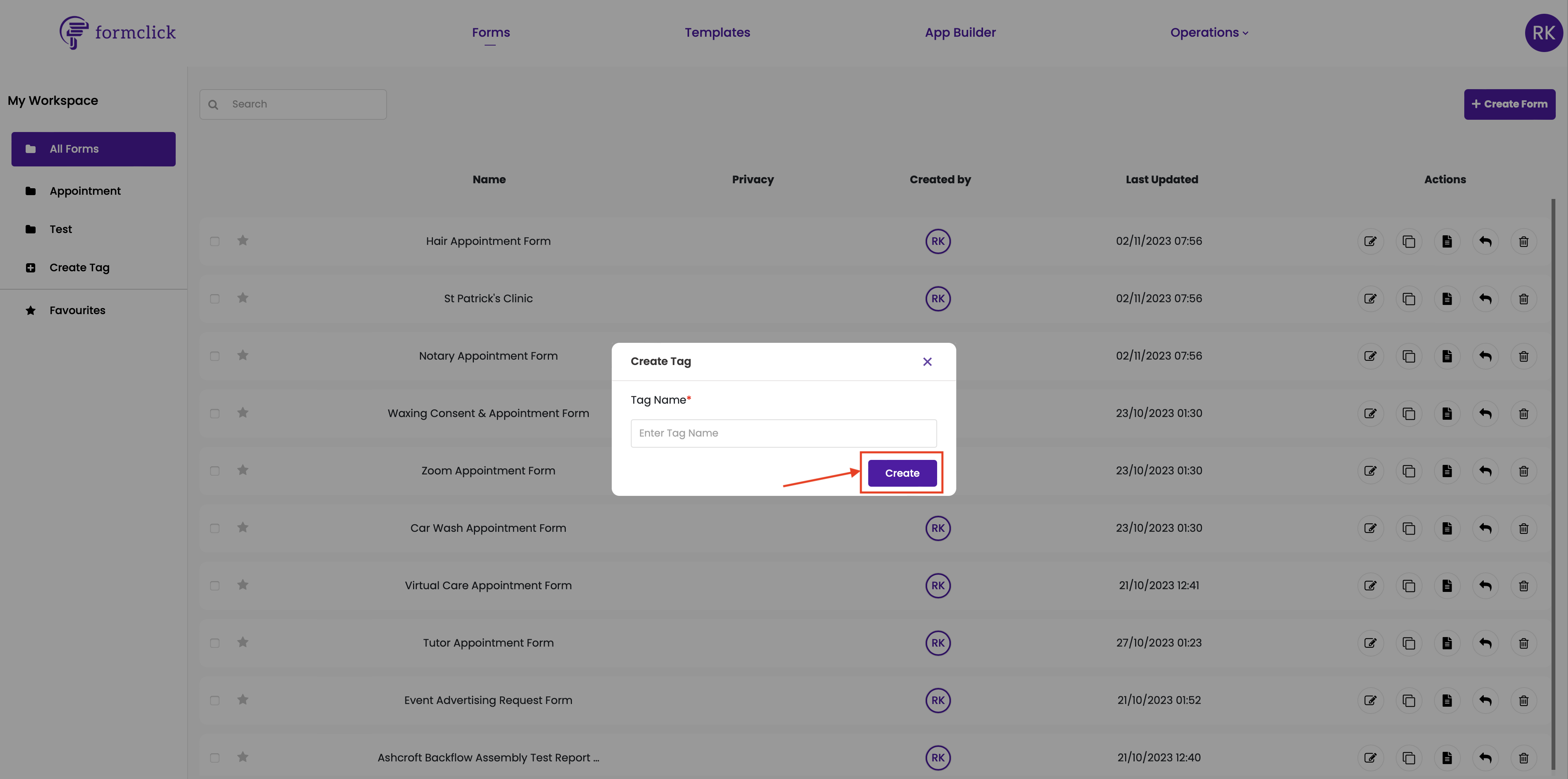The width and height of the screenshot is (1568, 779).
Task: Click the Search forms field
Action: pos(293,104)
